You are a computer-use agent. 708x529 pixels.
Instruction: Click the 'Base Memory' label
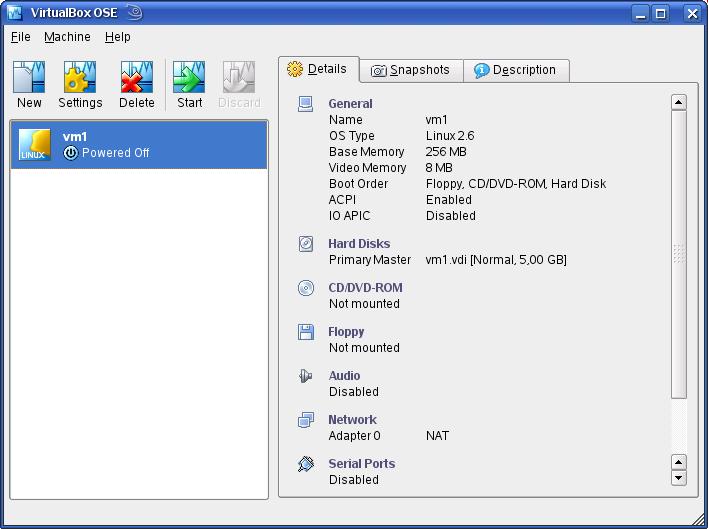367,152
